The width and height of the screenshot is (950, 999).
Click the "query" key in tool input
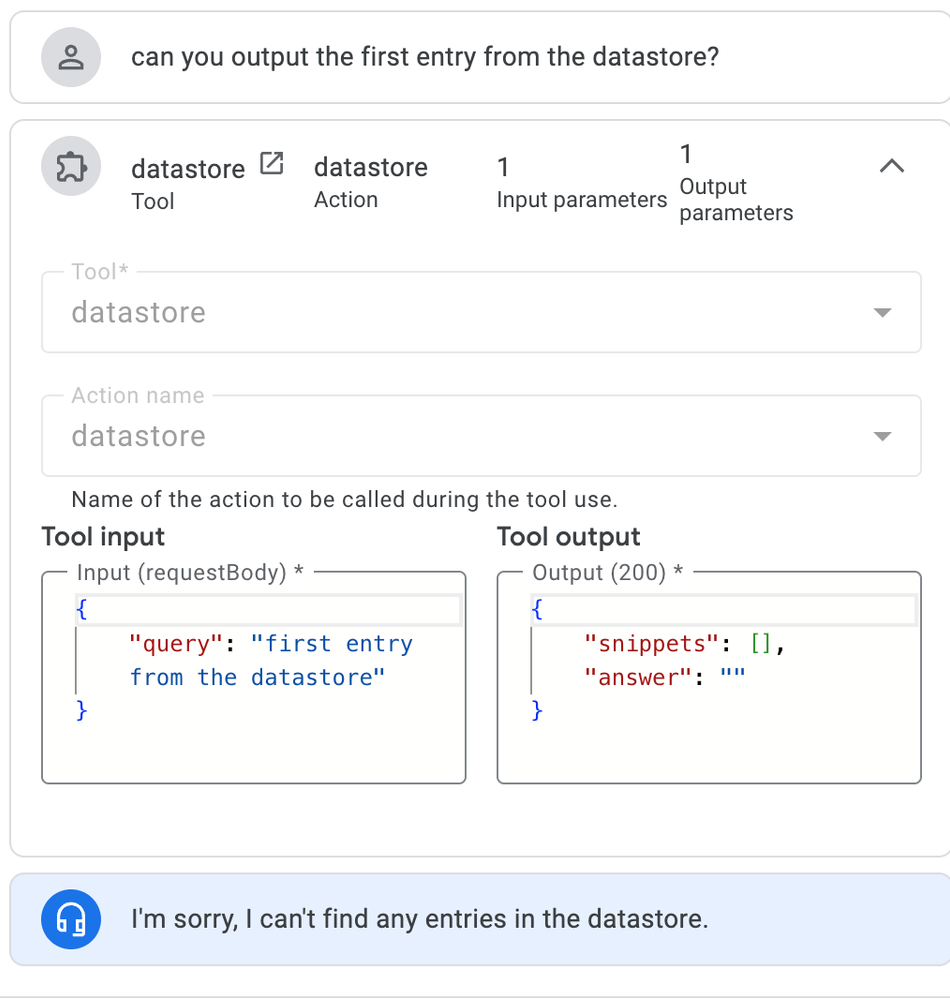coord(175,643)
